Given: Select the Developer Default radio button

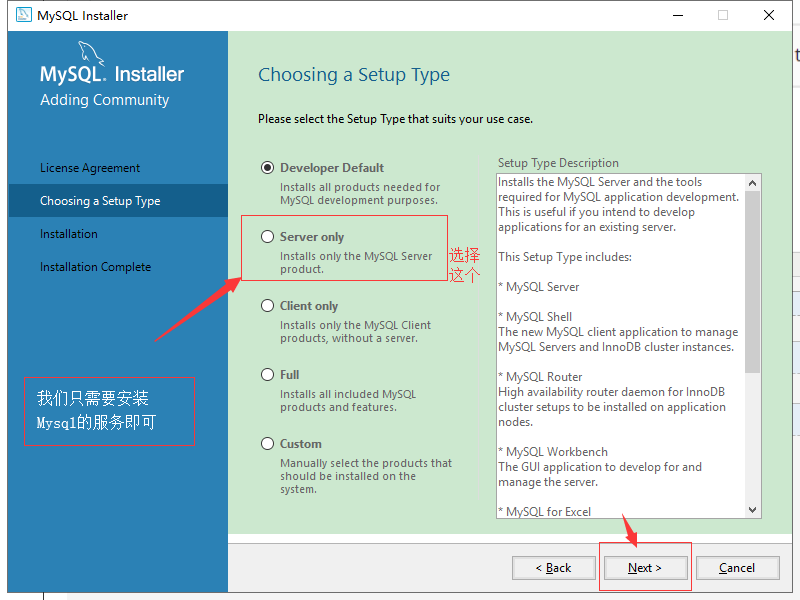Looking at the screenshot, I should (x=267, y=168).
